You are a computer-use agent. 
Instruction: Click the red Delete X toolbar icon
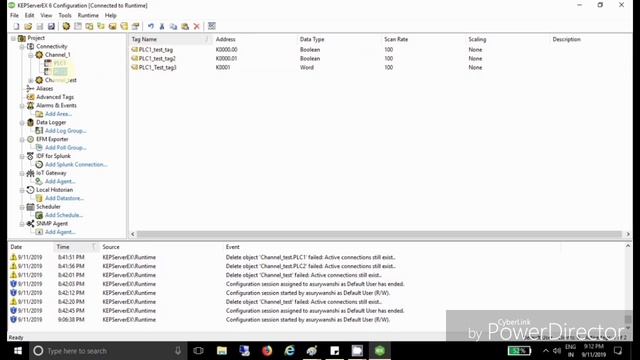(x=196, y=27)
